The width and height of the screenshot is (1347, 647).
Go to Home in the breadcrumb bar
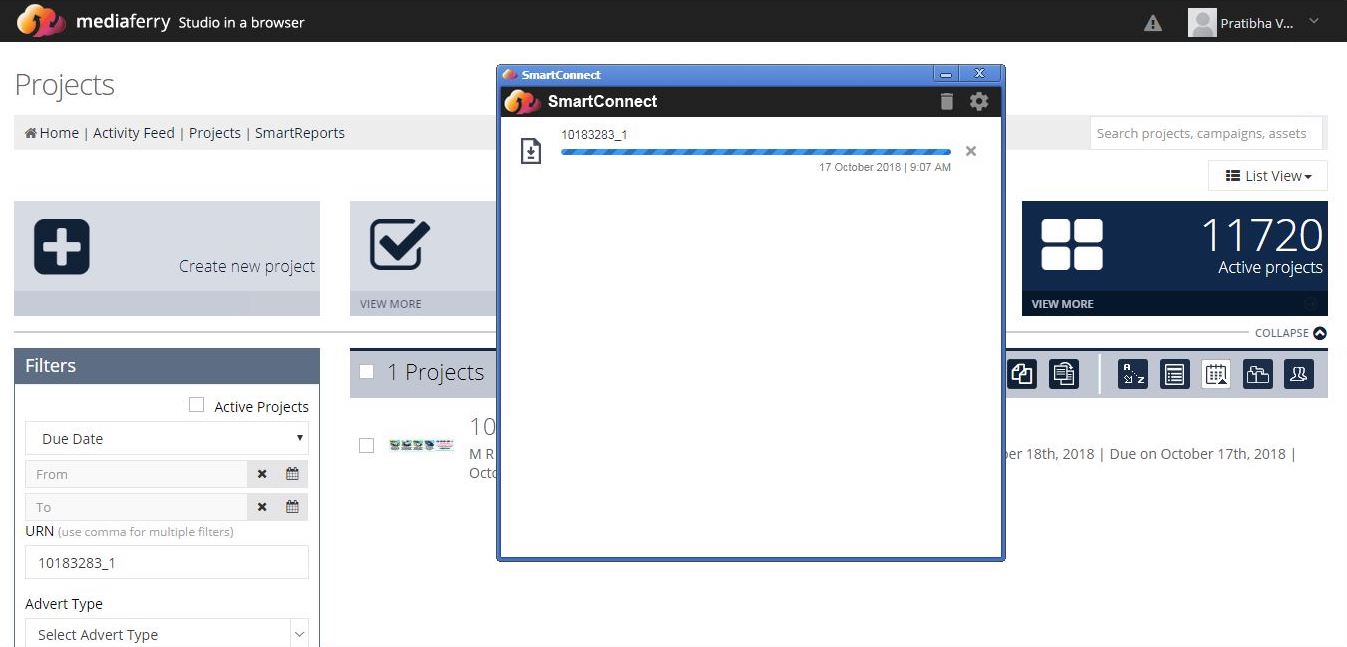52,133
